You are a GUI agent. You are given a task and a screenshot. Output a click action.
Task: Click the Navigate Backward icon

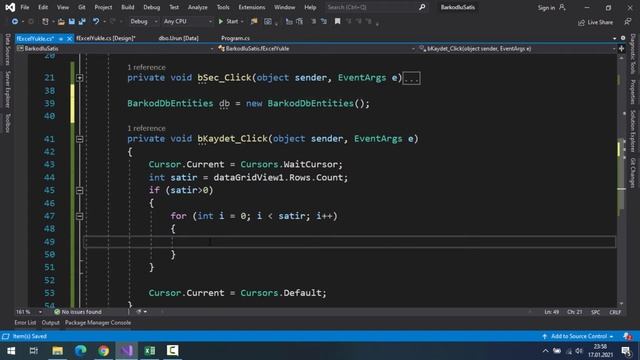tap(15, 21)
